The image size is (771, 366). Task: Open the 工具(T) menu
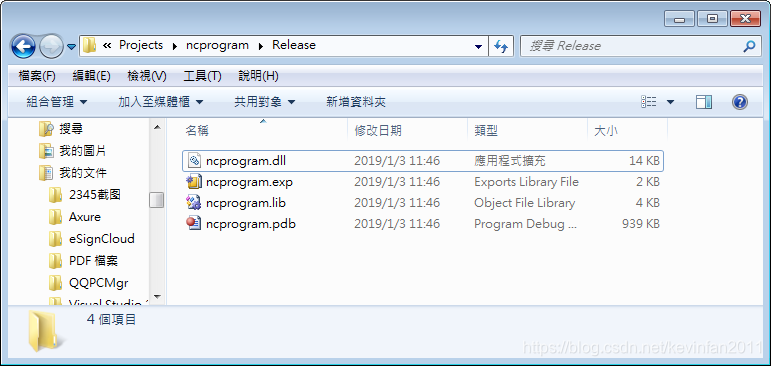pyautogui.click(x=202, y=76)
